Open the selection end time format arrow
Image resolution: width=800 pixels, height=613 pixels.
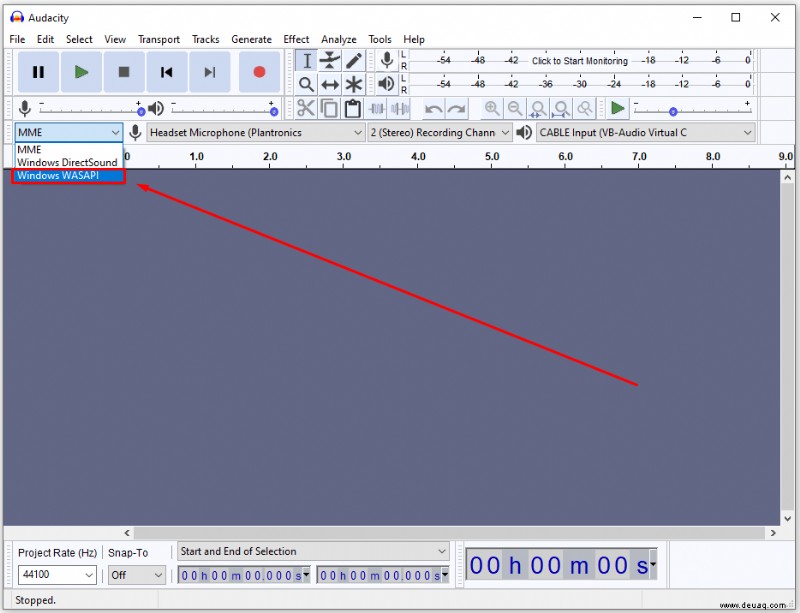click(x=445, y=575)
